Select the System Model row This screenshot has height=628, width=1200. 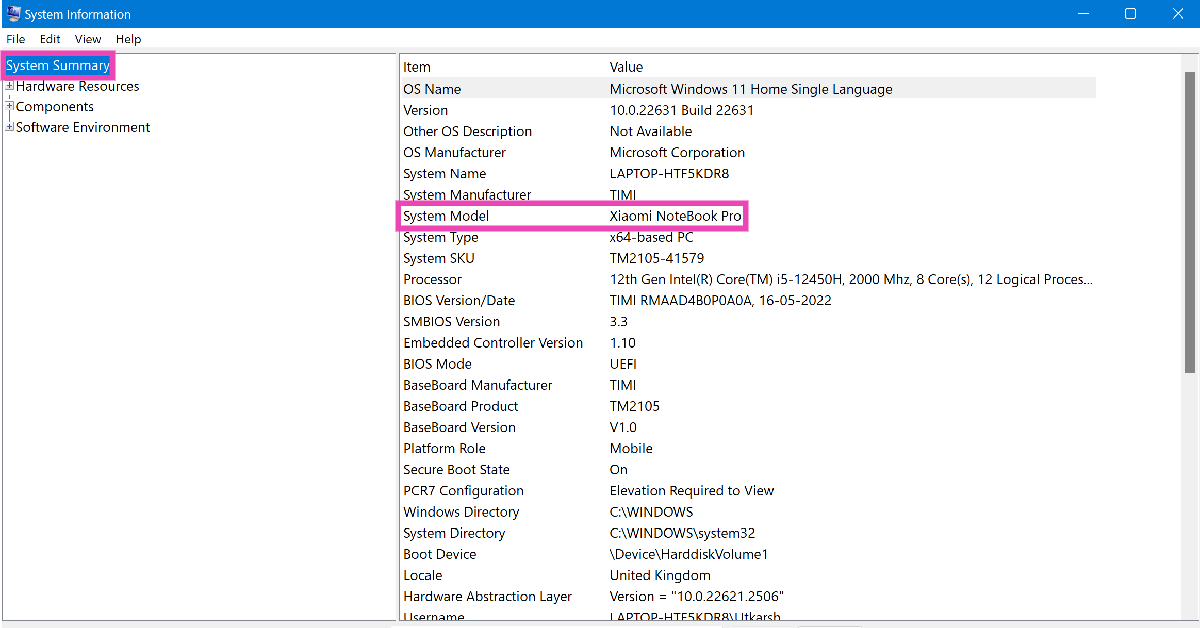(x=446, y=216)
